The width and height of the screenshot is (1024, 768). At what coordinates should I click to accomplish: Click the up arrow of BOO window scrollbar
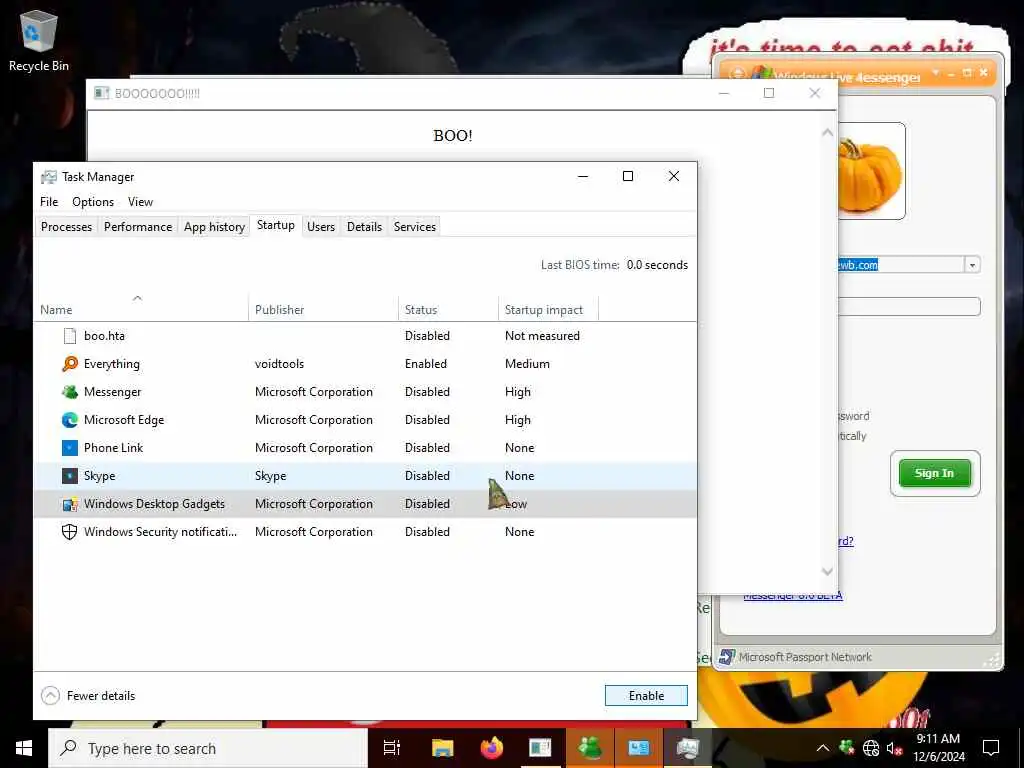[827, 133]
